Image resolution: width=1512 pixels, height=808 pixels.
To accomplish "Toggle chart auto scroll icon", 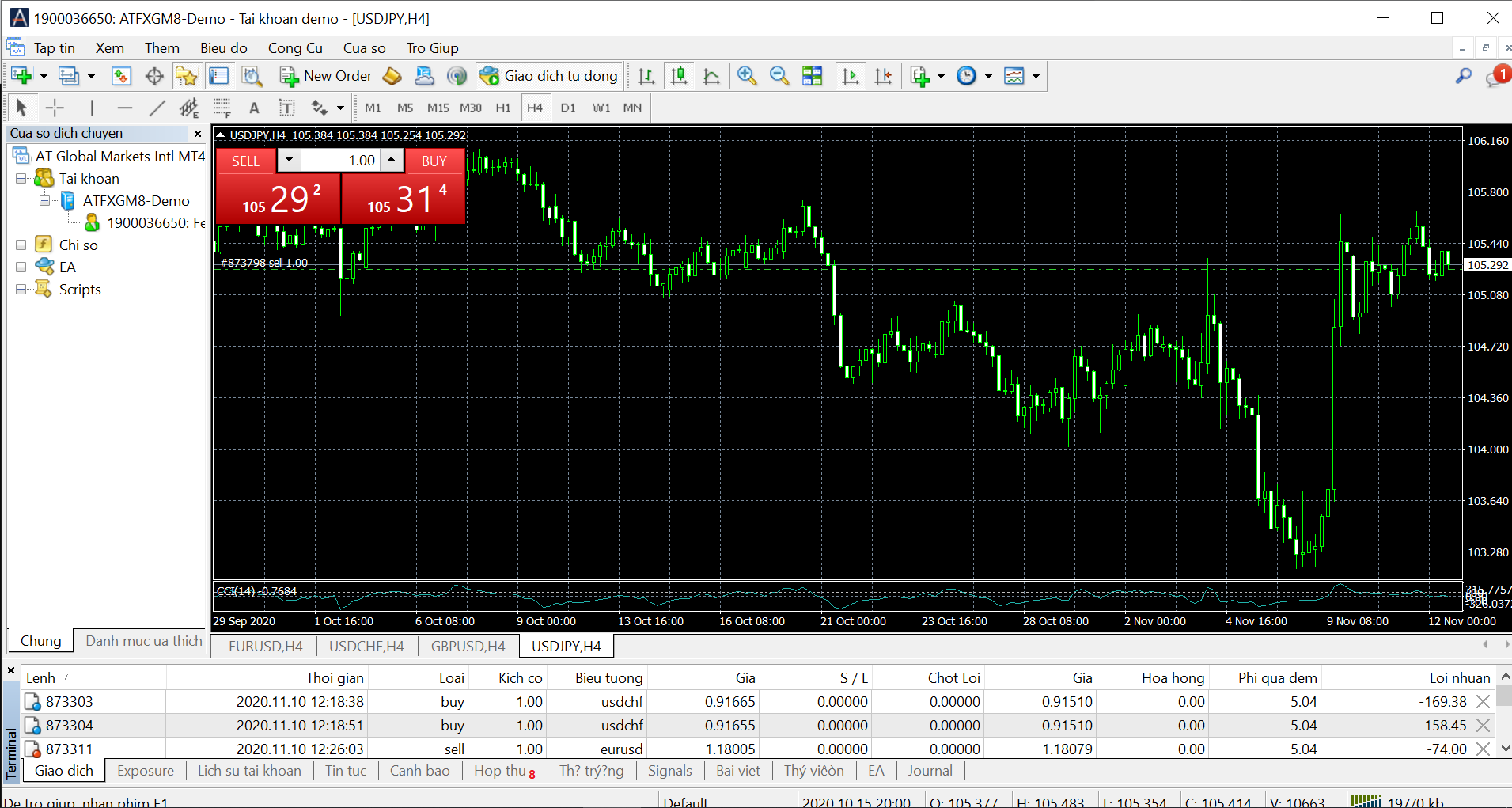I will 851,76.
